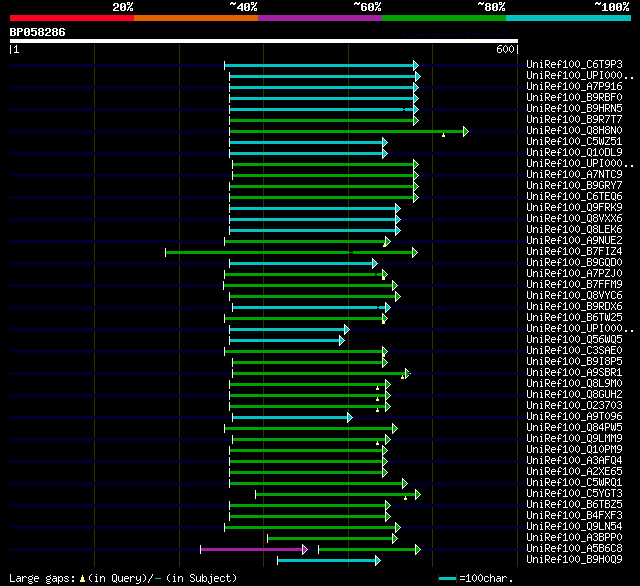The image size is (640, 586).
Task: Open the UniRef100_B9R7T7 hit label
Action: click(574, 120)
